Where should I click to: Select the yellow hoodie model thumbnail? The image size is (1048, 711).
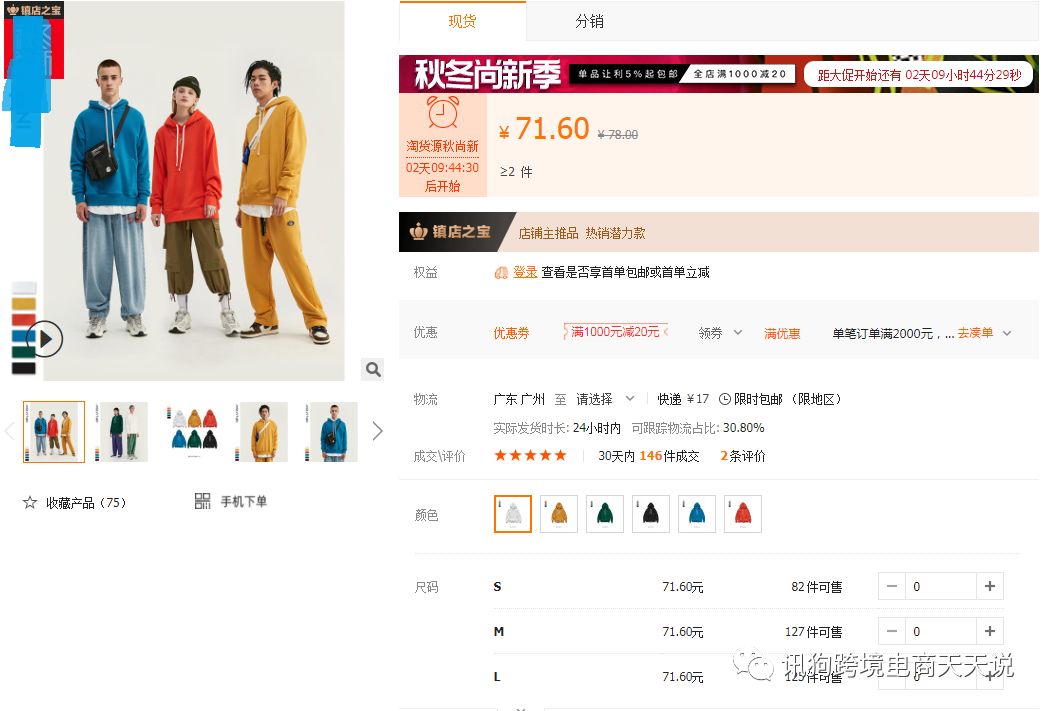(262, 432)
